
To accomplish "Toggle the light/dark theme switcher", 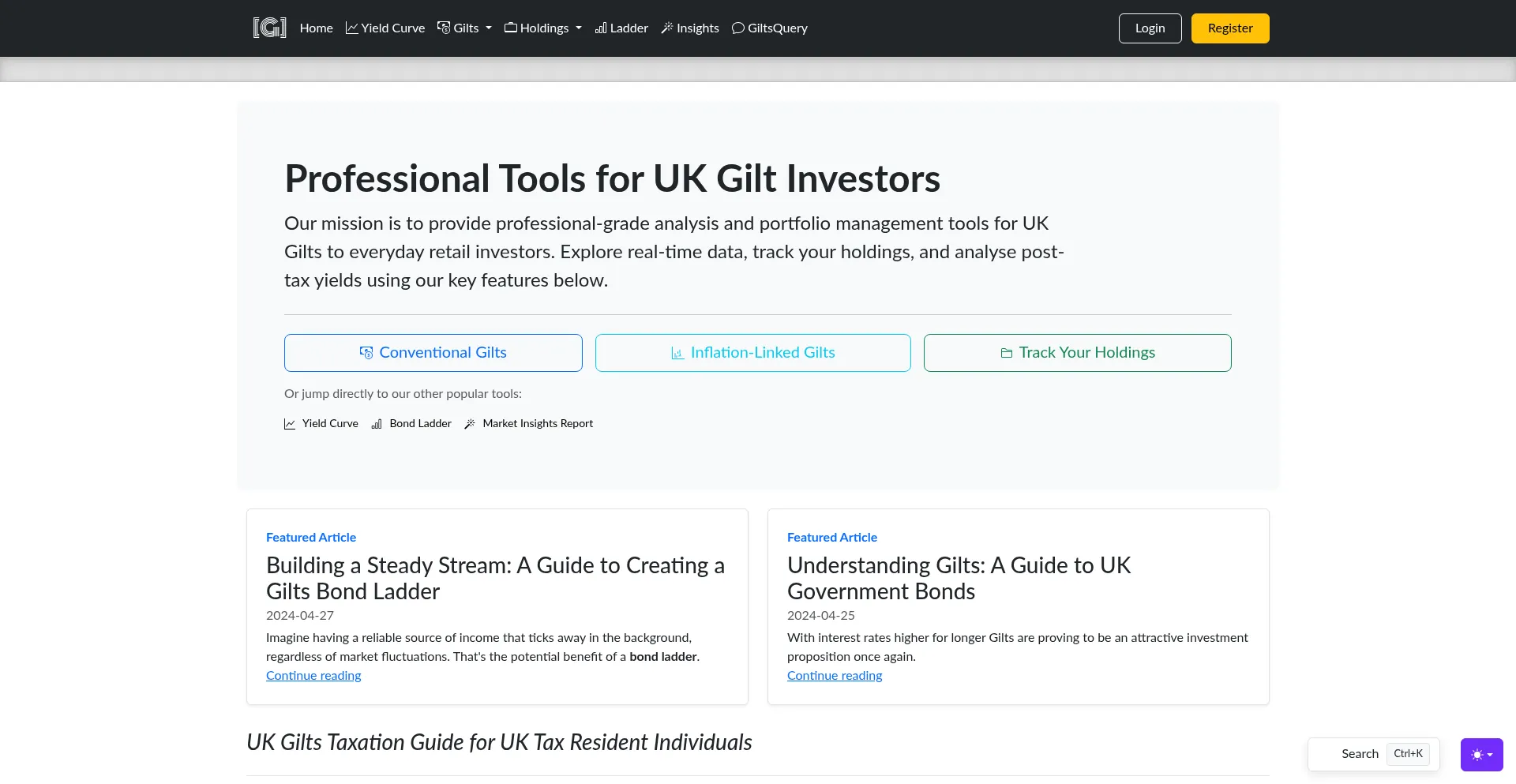I will tap(1481, 755).
